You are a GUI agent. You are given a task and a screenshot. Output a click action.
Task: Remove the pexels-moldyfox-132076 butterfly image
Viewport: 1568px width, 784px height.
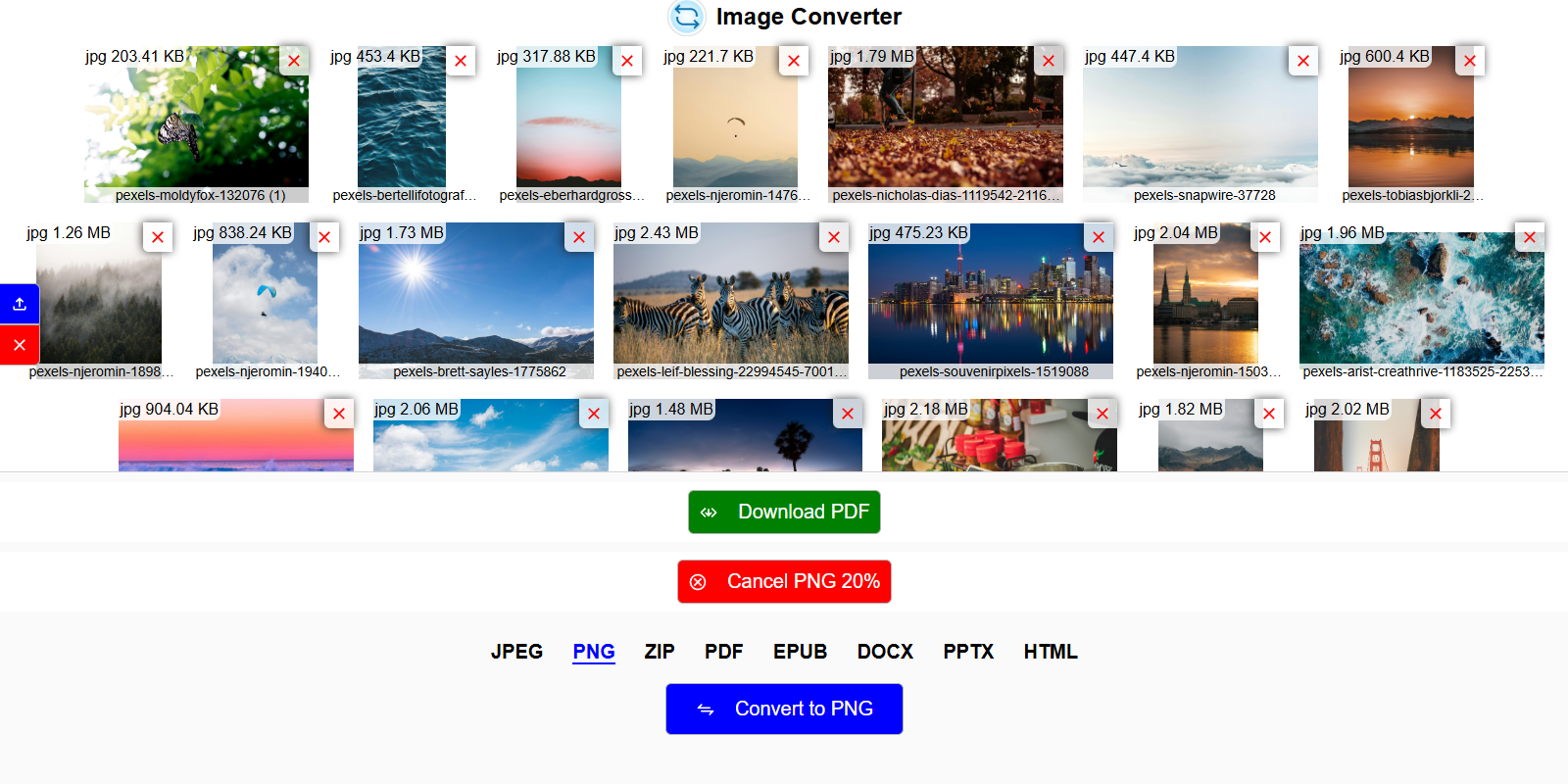coord(294,61)
